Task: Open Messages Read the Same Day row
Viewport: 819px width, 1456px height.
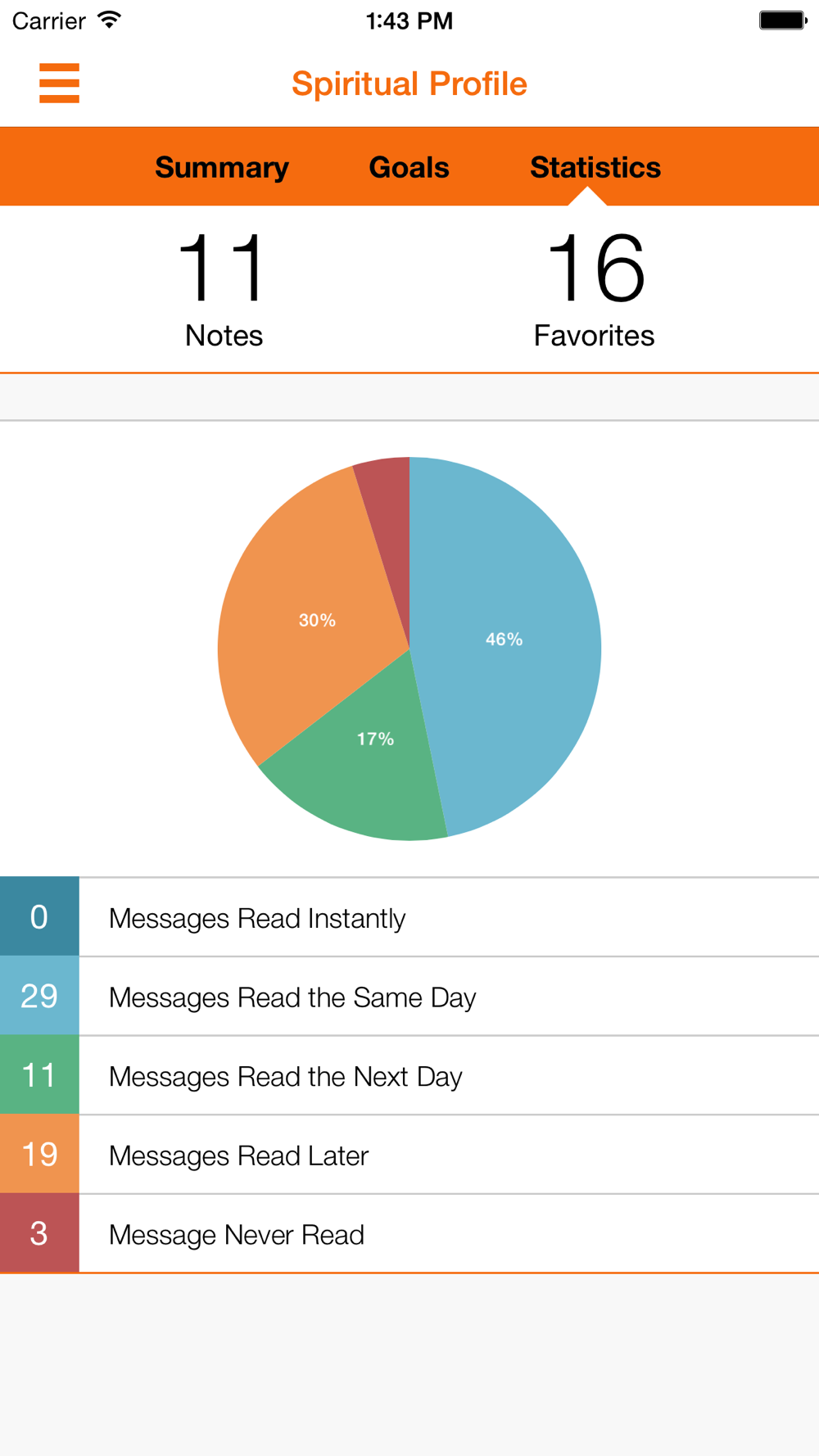Action: coord(409,996)
